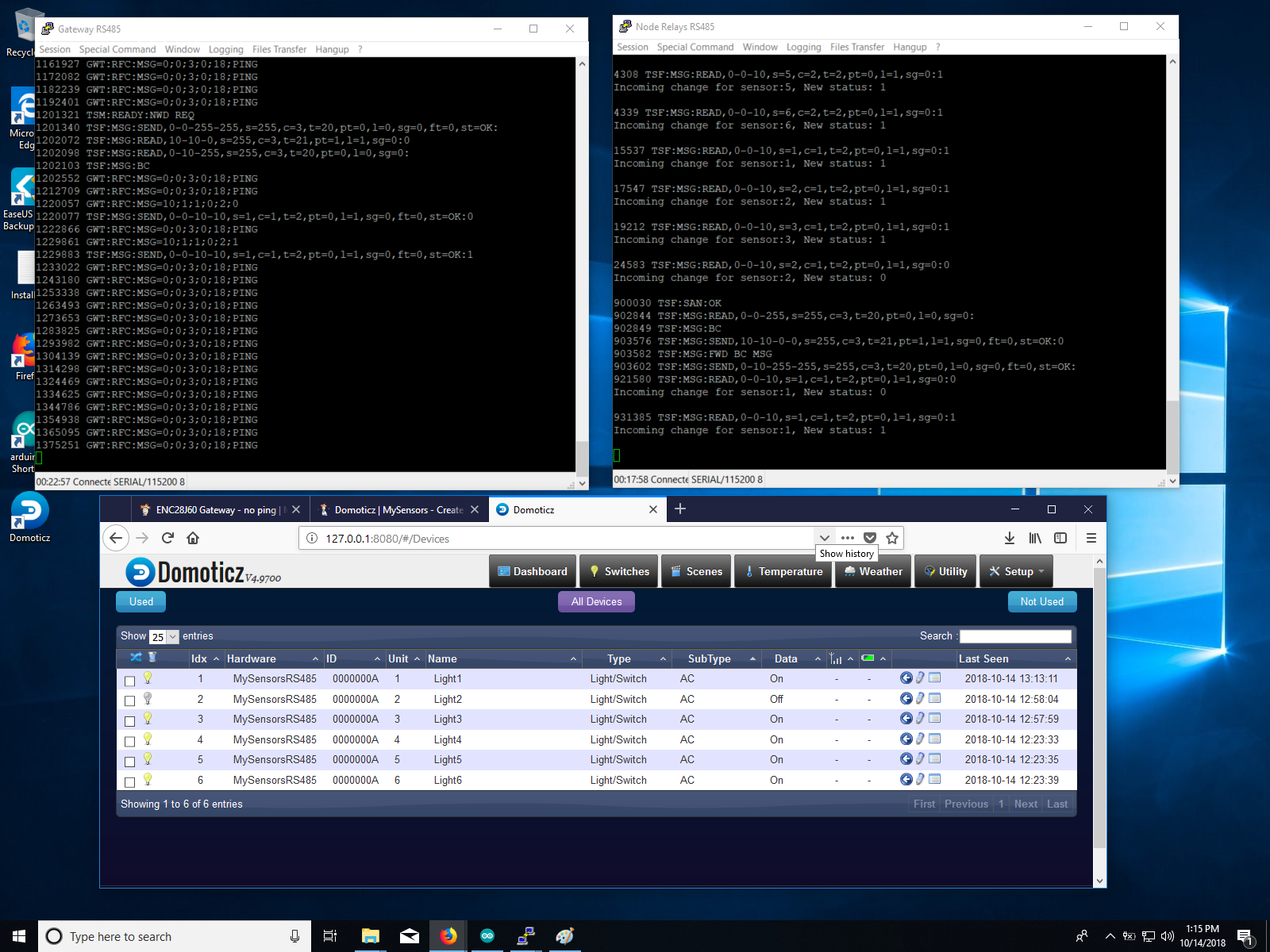Click the Firefox home icon
The width and height of the screenshot is (1270, 952).
pyautogui.click(x=193, y=538)
